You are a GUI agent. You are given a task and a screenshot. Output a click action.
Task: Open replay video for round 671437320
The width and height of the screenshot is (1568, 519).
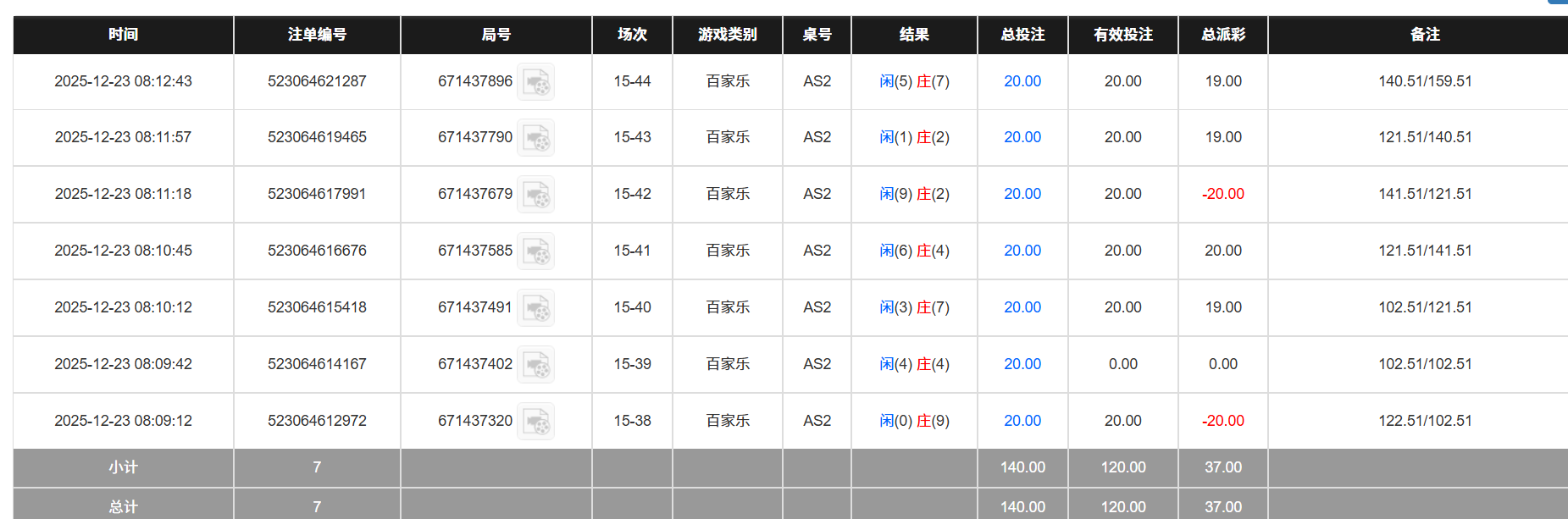535,422
